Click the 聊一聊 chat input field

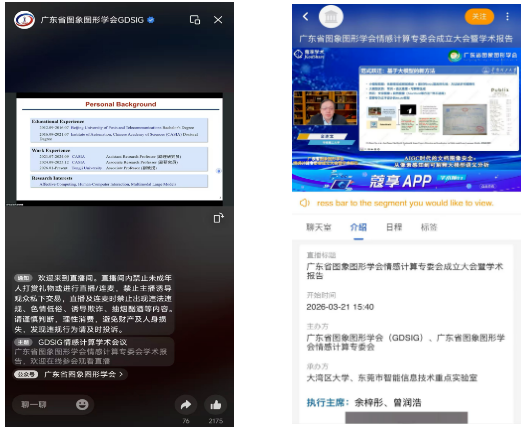tap(53, 405)
